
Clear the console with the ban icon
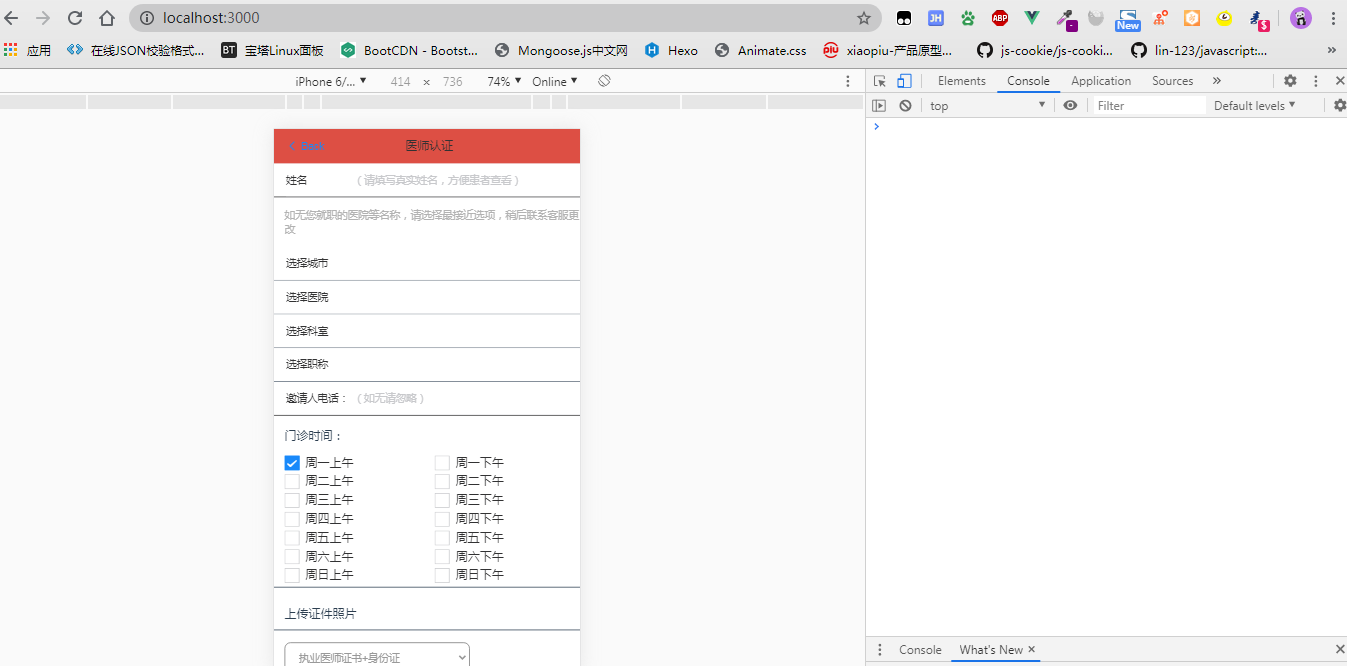pyautogui.click(x=905, y=105)
